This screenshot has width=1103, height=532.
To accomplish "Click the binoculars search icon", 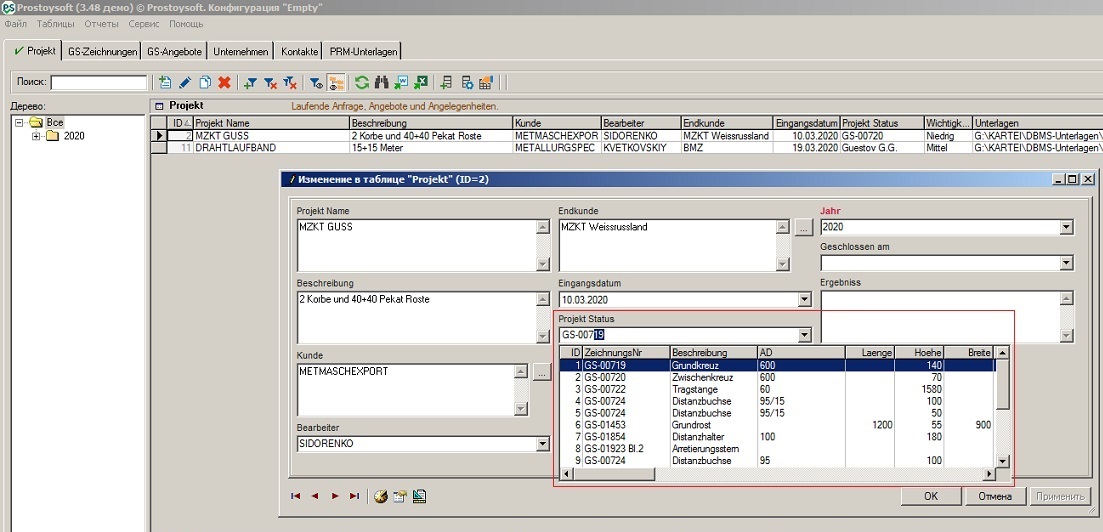I will (381, 83).
